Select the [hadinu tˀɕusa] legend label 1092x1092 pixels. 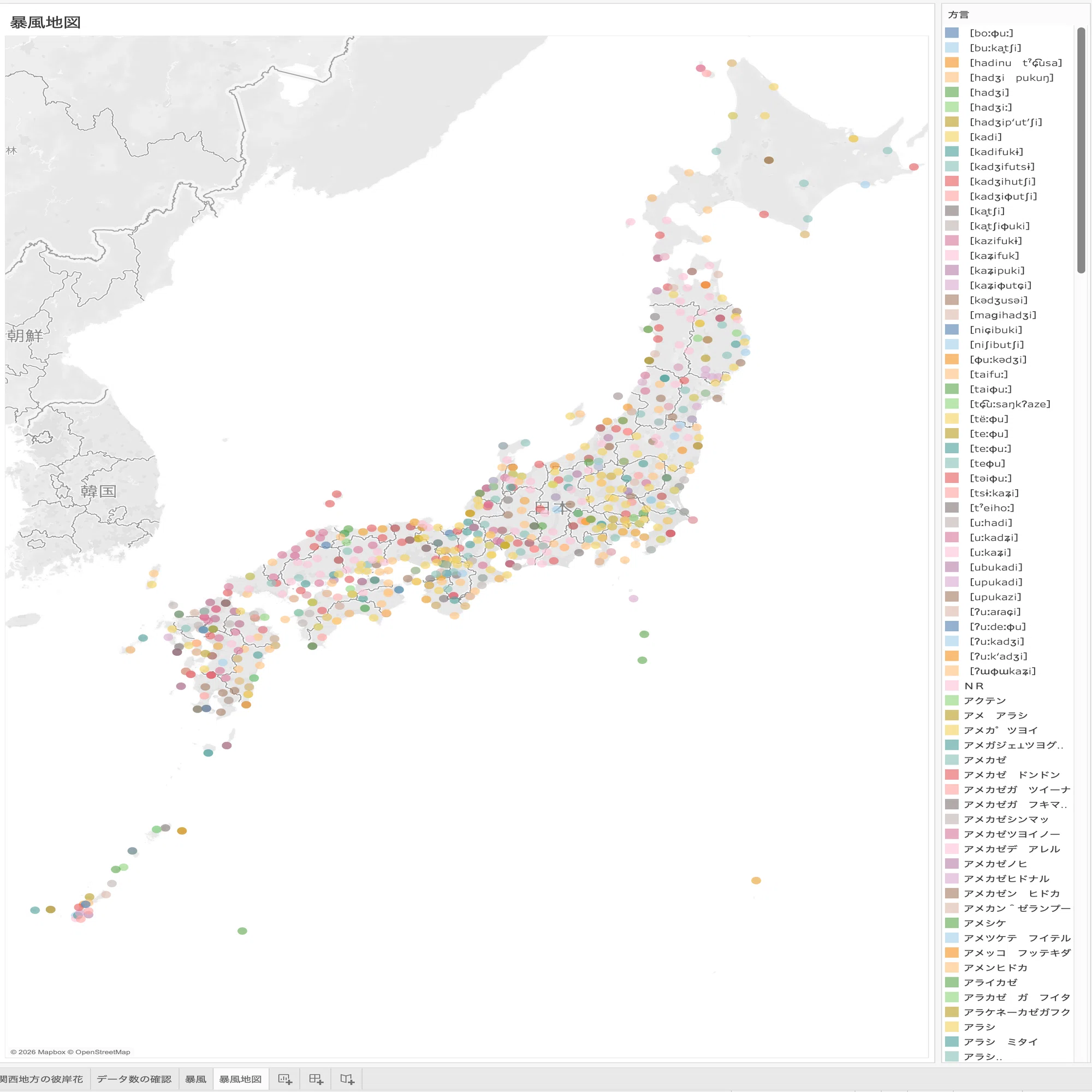pyautogui.click(x=1016, y=63)
